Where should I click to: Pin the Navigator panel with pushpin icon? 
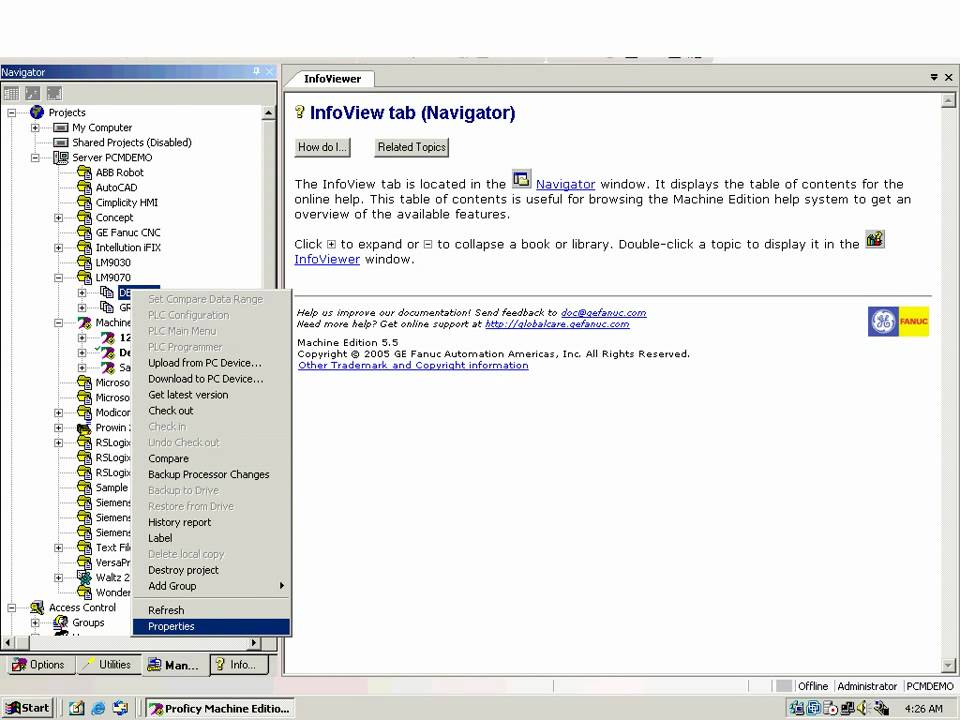click(256, 72)
